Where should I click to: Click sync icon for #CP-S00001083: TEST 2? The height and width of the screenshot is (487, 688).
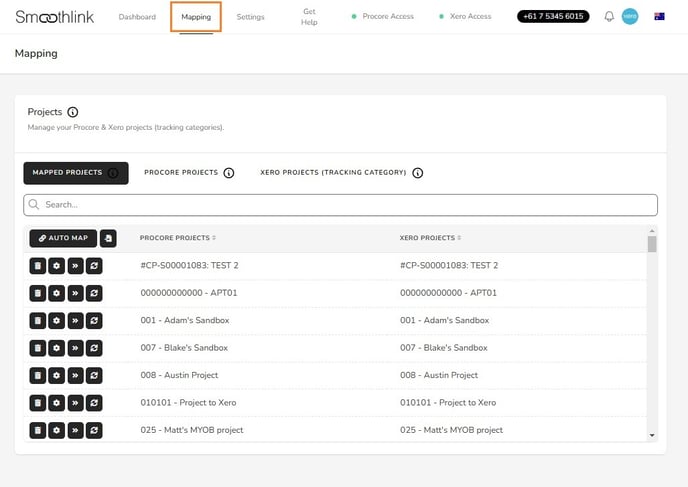coord(94,265)
